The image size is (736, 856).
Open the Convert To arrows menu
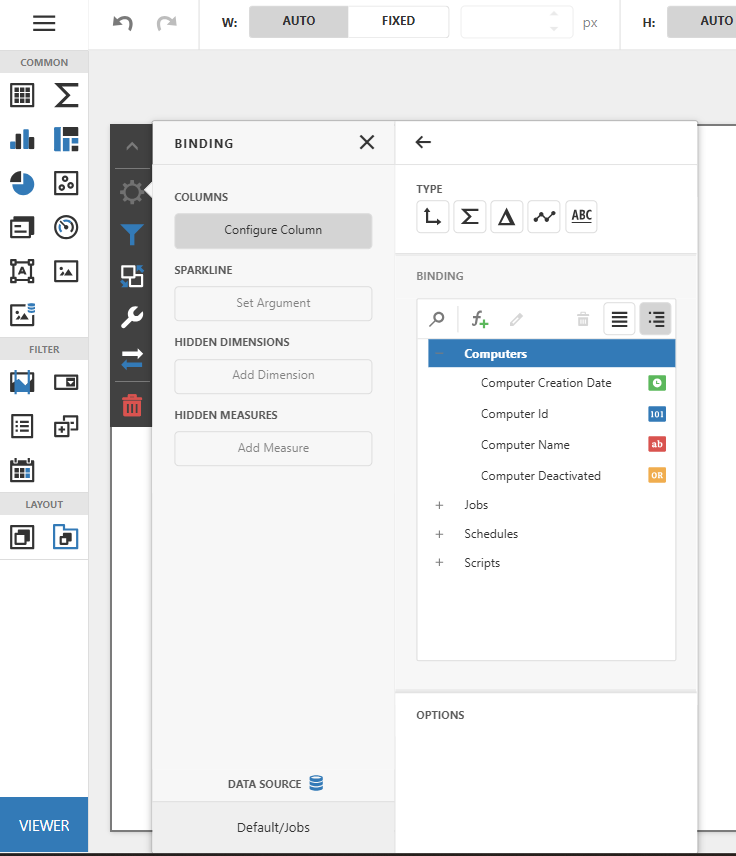132,359
